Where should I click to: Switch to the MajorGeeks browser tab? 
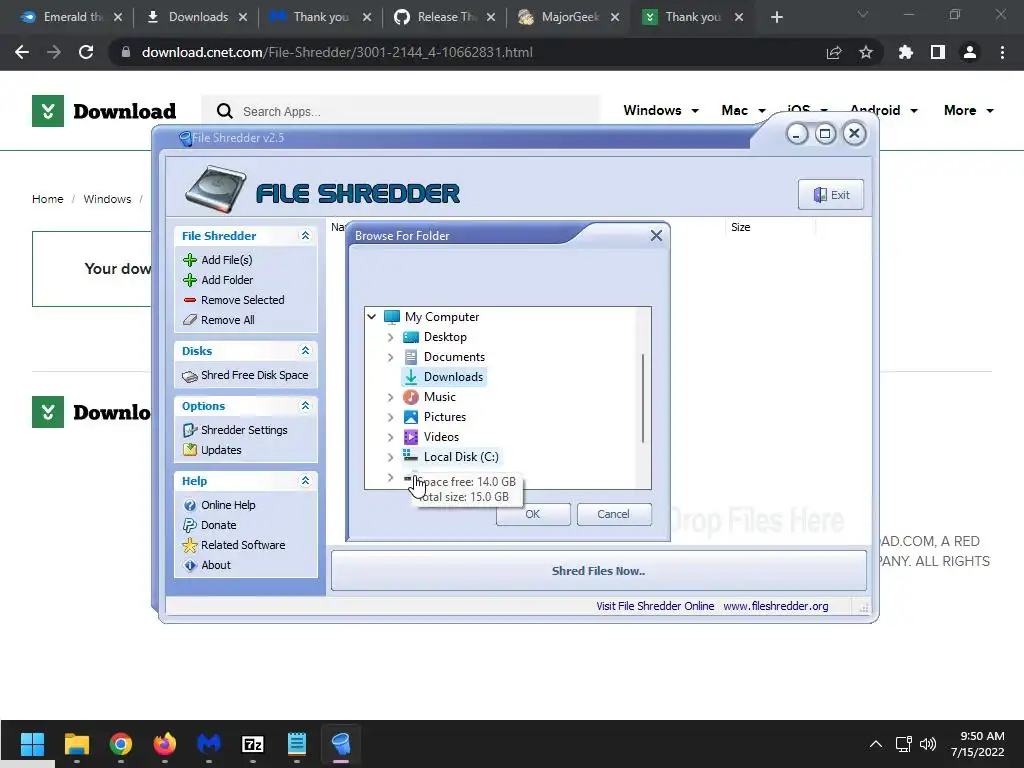click(569, 17)
